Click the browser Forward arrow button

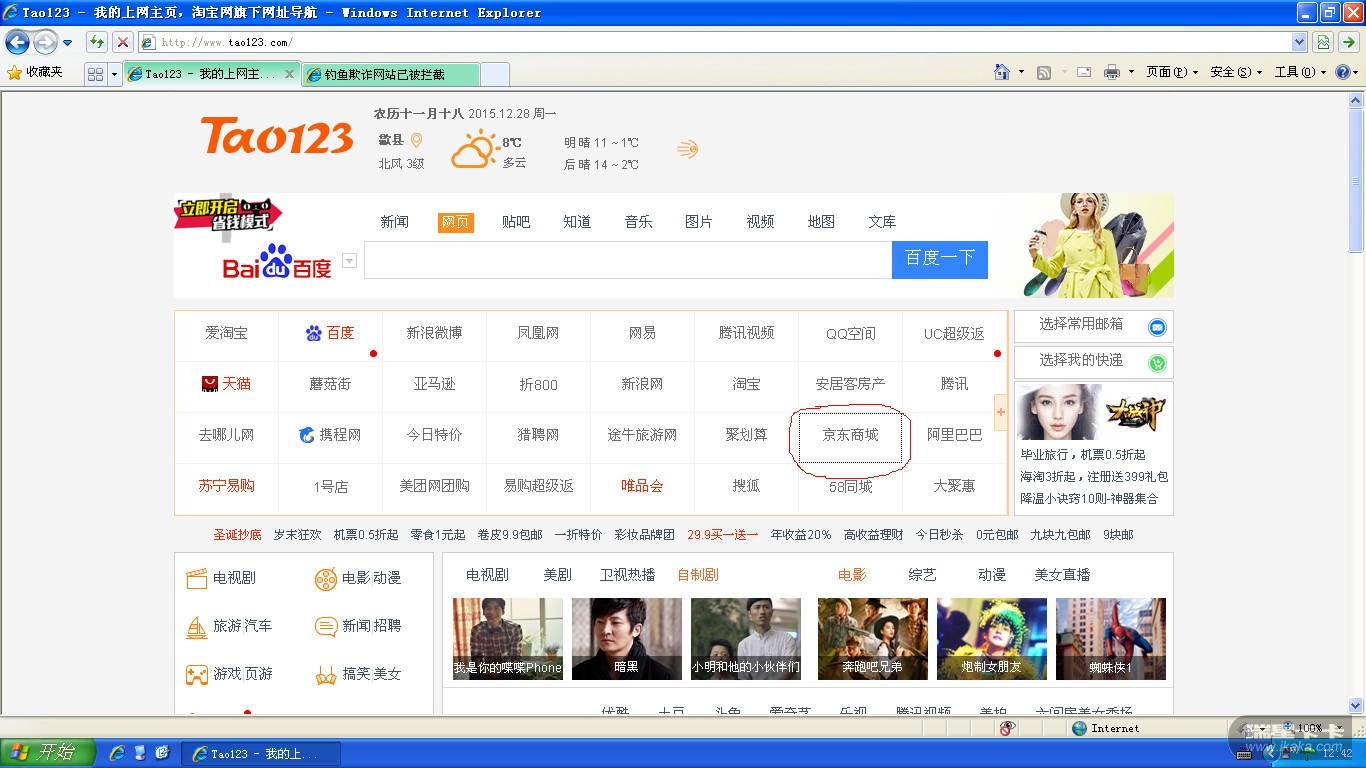click(x=45, y=42)
